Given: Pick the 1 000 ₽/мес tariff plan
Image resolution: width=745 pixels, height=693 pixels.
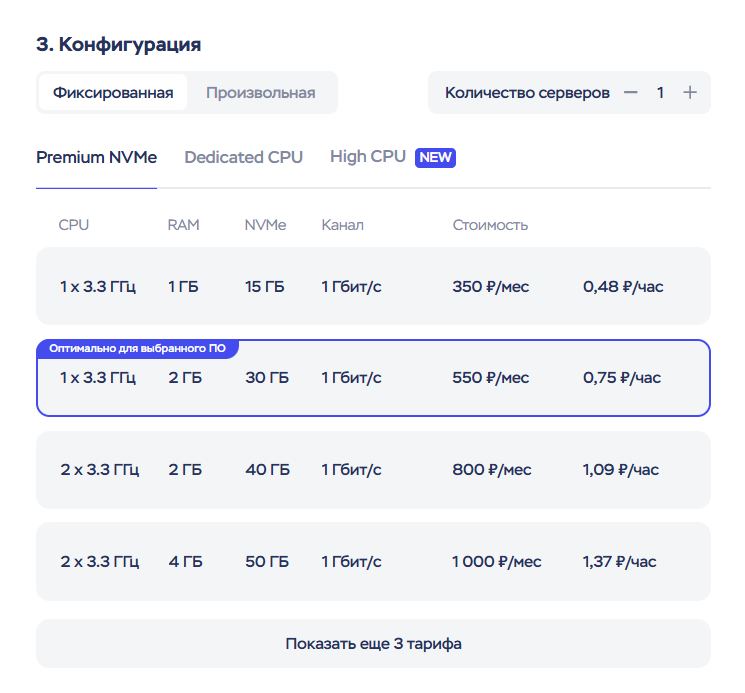Looking at the screenshot, I should click(x=373, y=562).
